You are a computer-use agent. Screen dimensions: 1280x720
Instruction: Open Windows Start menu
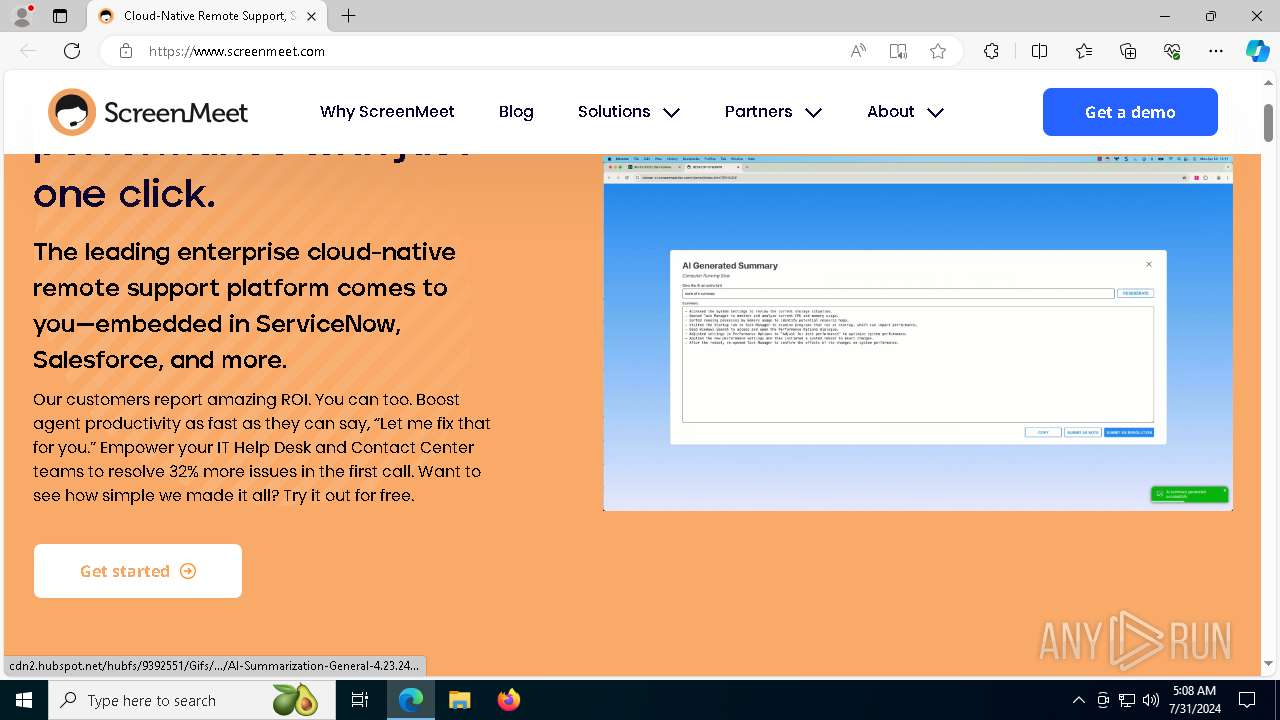tap(24, 700)
